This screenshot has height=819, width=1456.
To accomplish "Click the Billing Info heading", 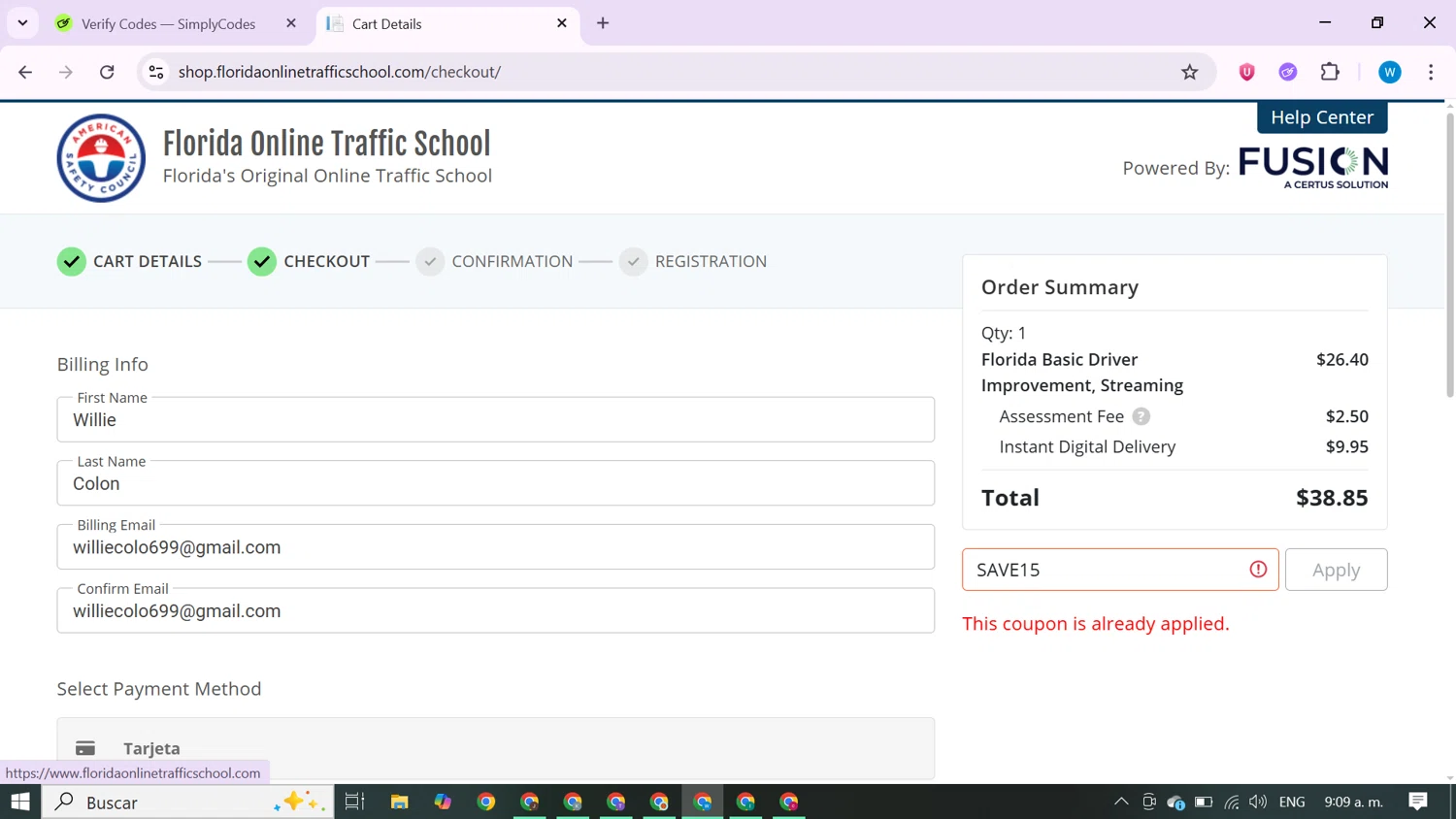I will [103, 364].
